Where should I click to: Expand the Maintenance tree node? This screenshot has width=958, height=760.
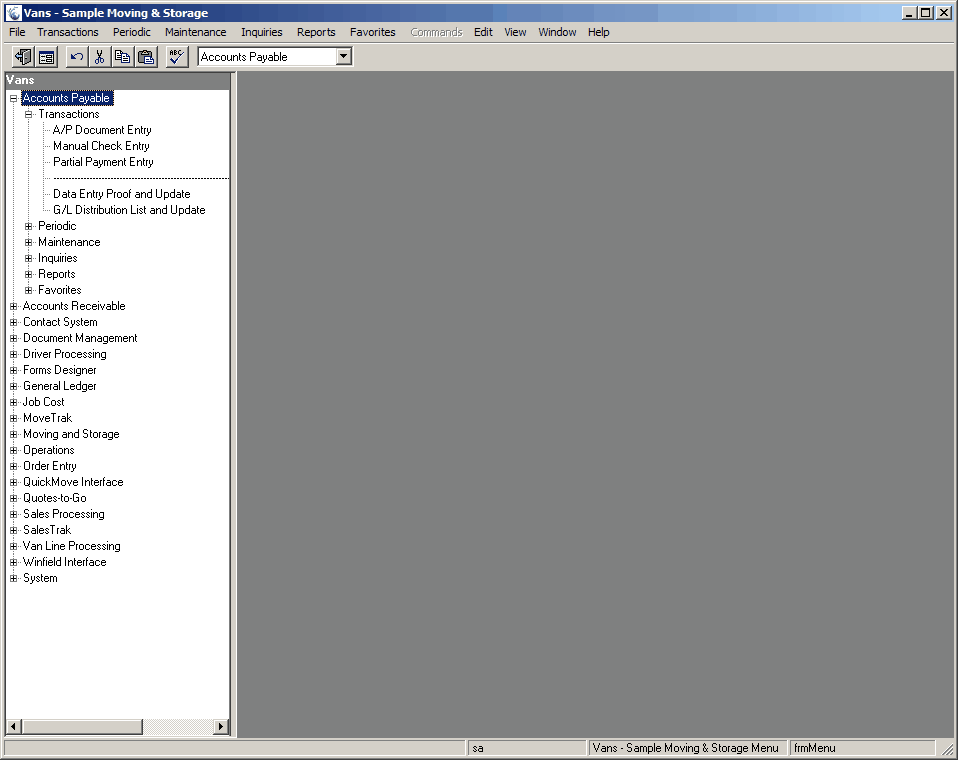tap(28, 242)
